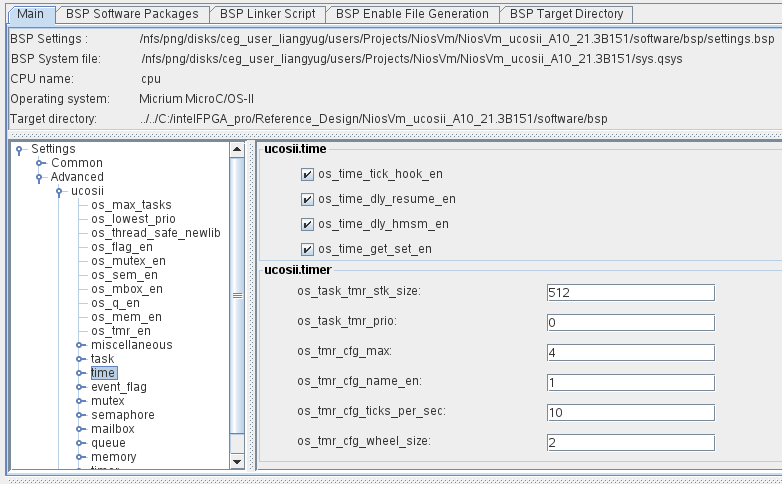782x484 pixels.
Task: Select the BSP Target Directory tab
Action: click(566, 14)
